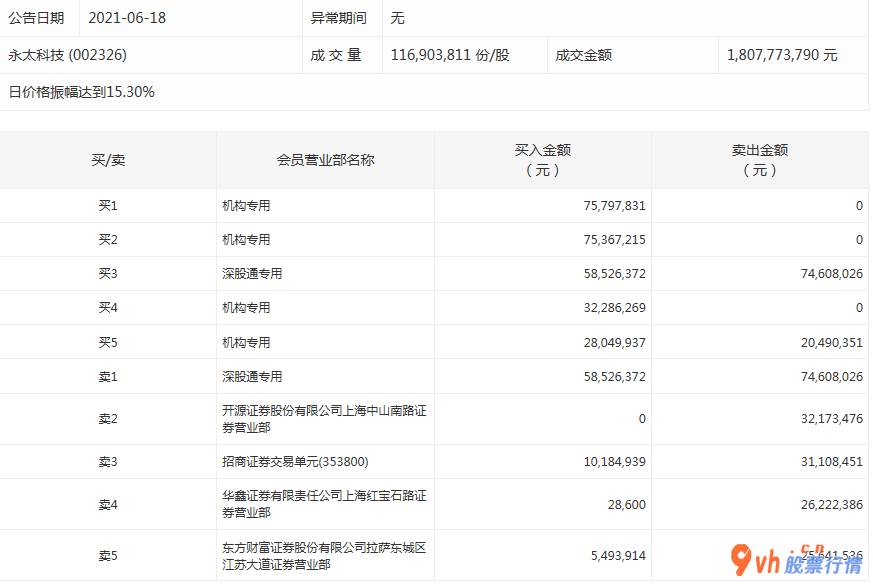Click buy amount 75,367,215
The height and width of the screenshot is (586, 873).
pos(615,239)
